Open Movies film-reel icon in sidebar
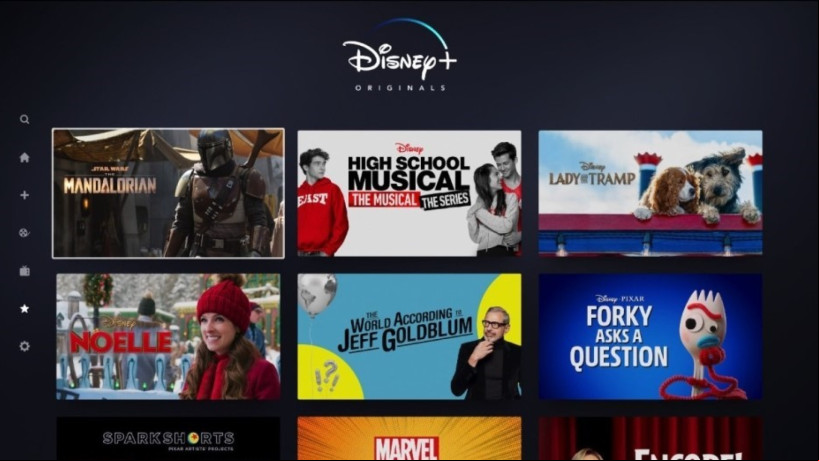 [x=25, y=233]
